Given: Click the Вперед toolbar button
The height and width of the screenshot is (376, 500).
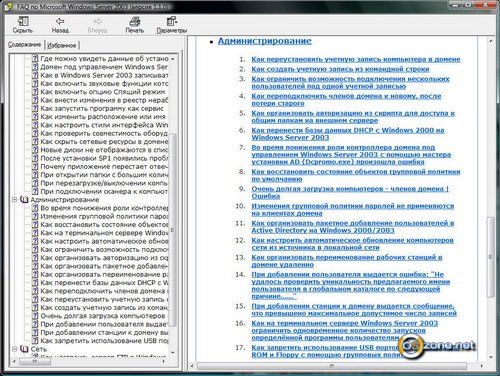Looking at the screenshot, I should coord(97,25).
